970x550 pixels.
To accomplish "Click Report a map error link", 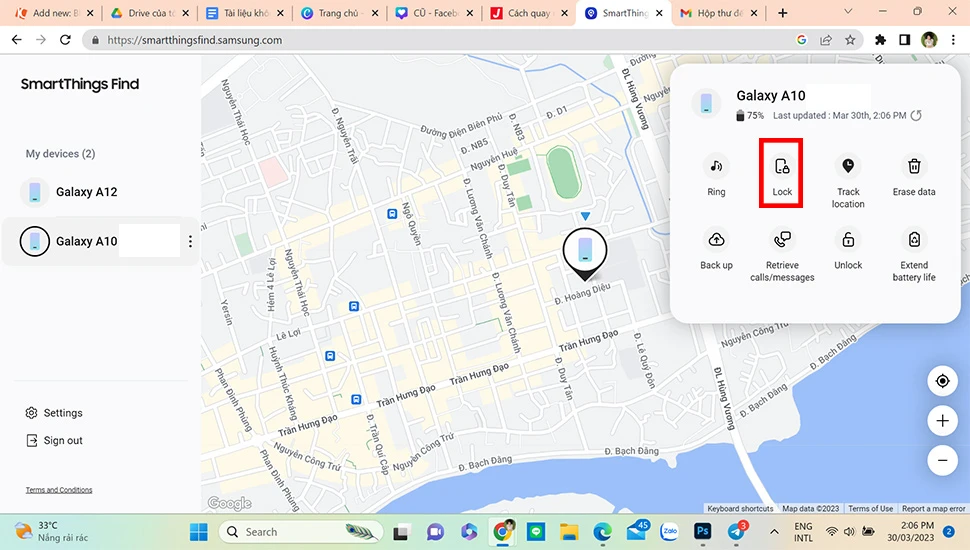I will coord(934,509).
